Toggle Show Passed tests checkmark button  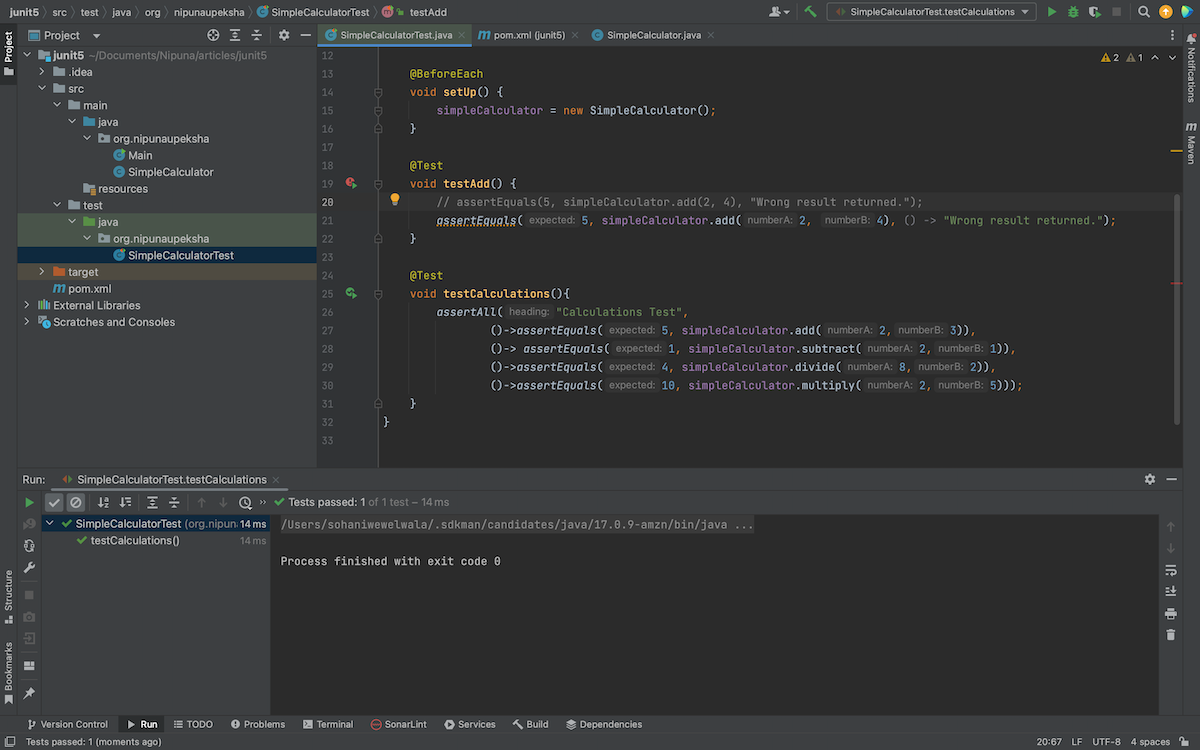point(54,503)
